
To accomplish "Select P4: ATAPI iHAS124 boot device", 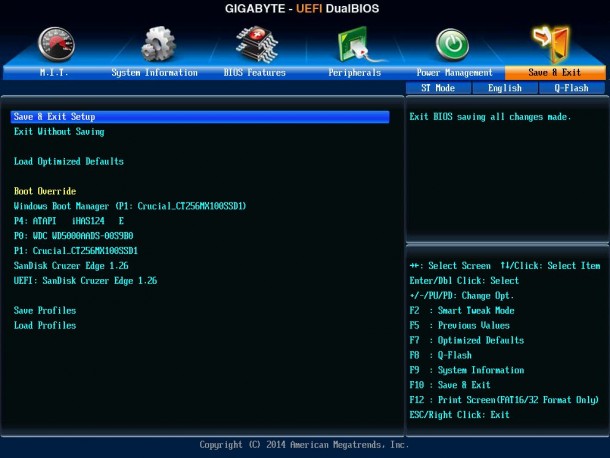I will click(x=68, y=221).
